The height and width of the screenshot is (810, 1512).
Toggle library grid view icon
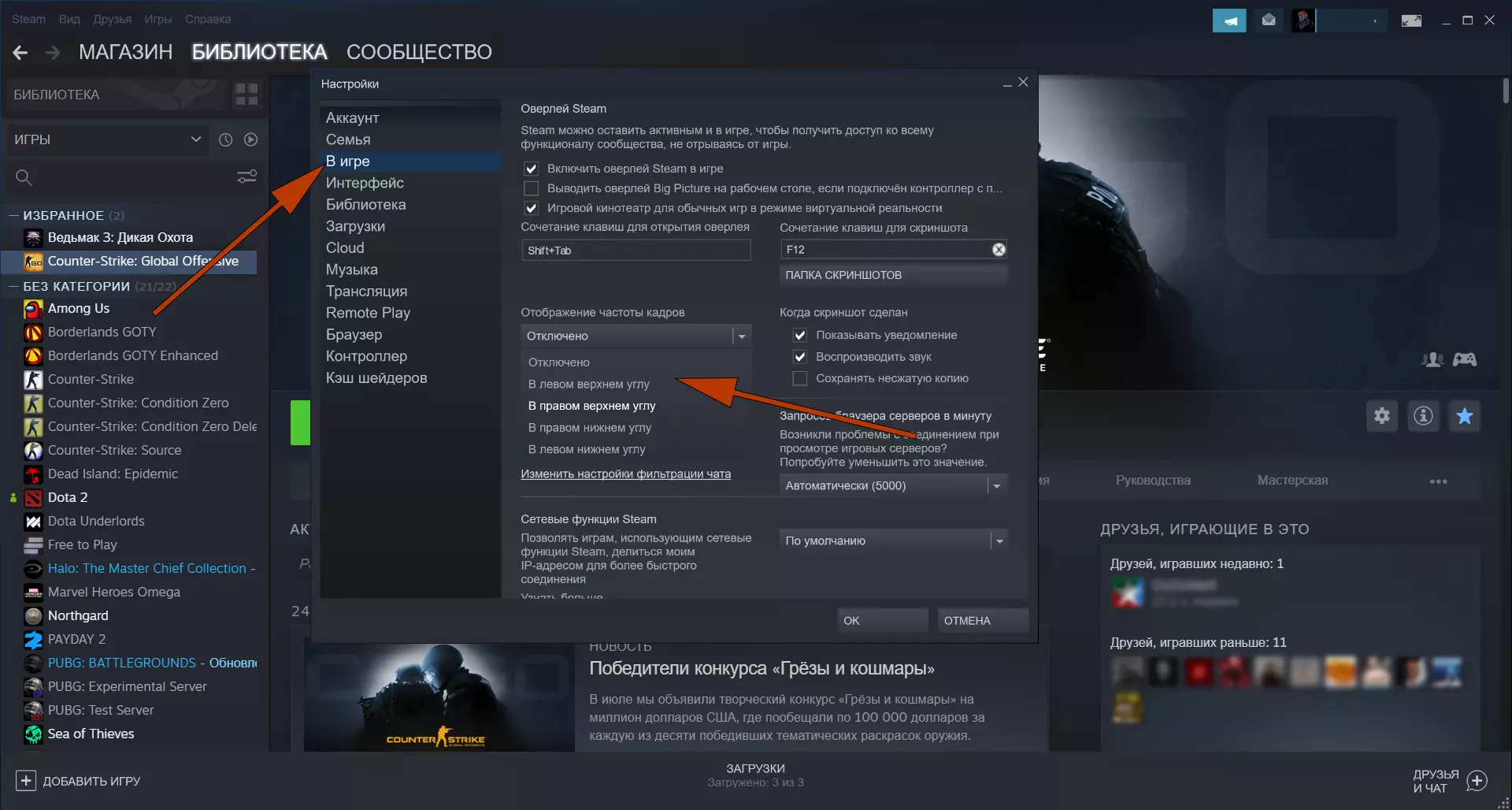click(x=246, y=95)
